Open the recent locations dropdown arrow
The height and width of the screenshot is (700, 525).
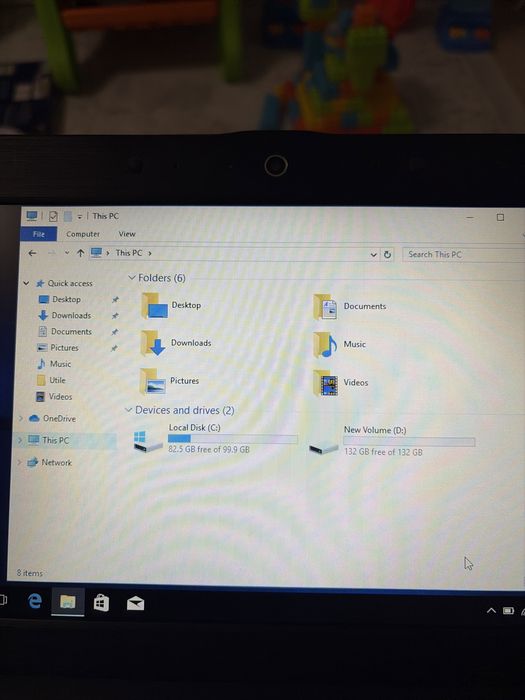click(x=67, y=253)
